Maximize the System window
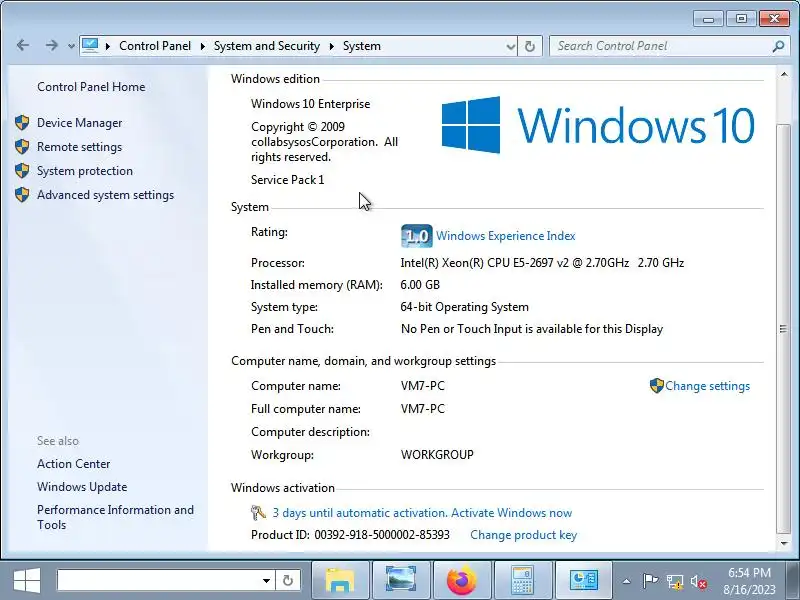 tap(741, 19)
